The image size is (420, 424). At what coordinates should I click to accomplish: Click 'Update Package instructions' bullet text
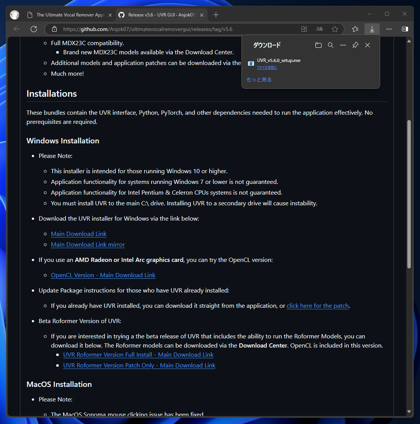click(x=134, y=291)
